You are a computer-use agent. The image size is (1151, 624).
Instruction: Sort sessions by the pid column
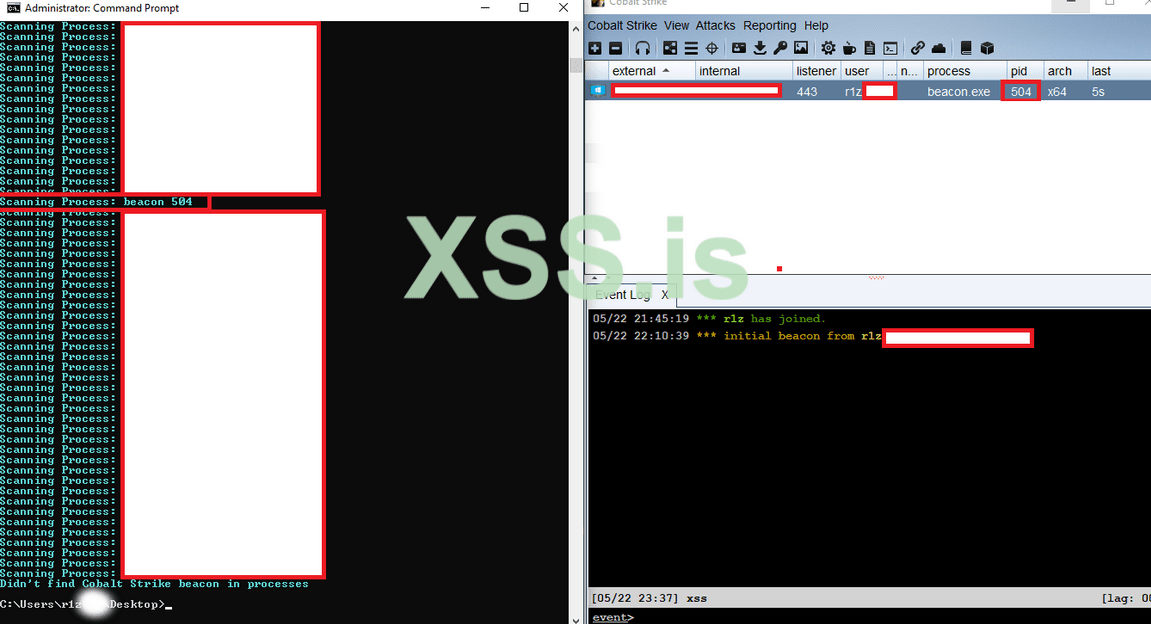point(1025,71)
